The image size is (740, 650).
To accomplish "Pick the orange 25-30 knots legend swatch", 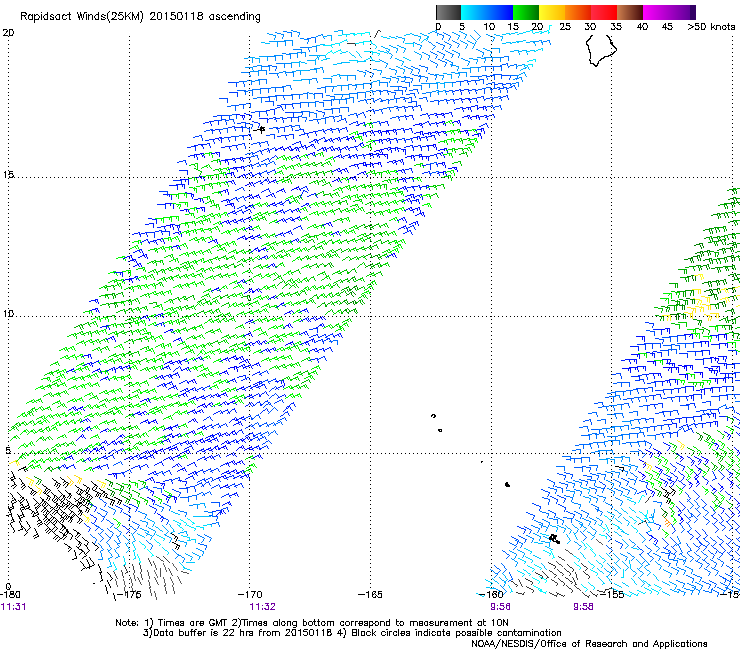I will 578,12.
